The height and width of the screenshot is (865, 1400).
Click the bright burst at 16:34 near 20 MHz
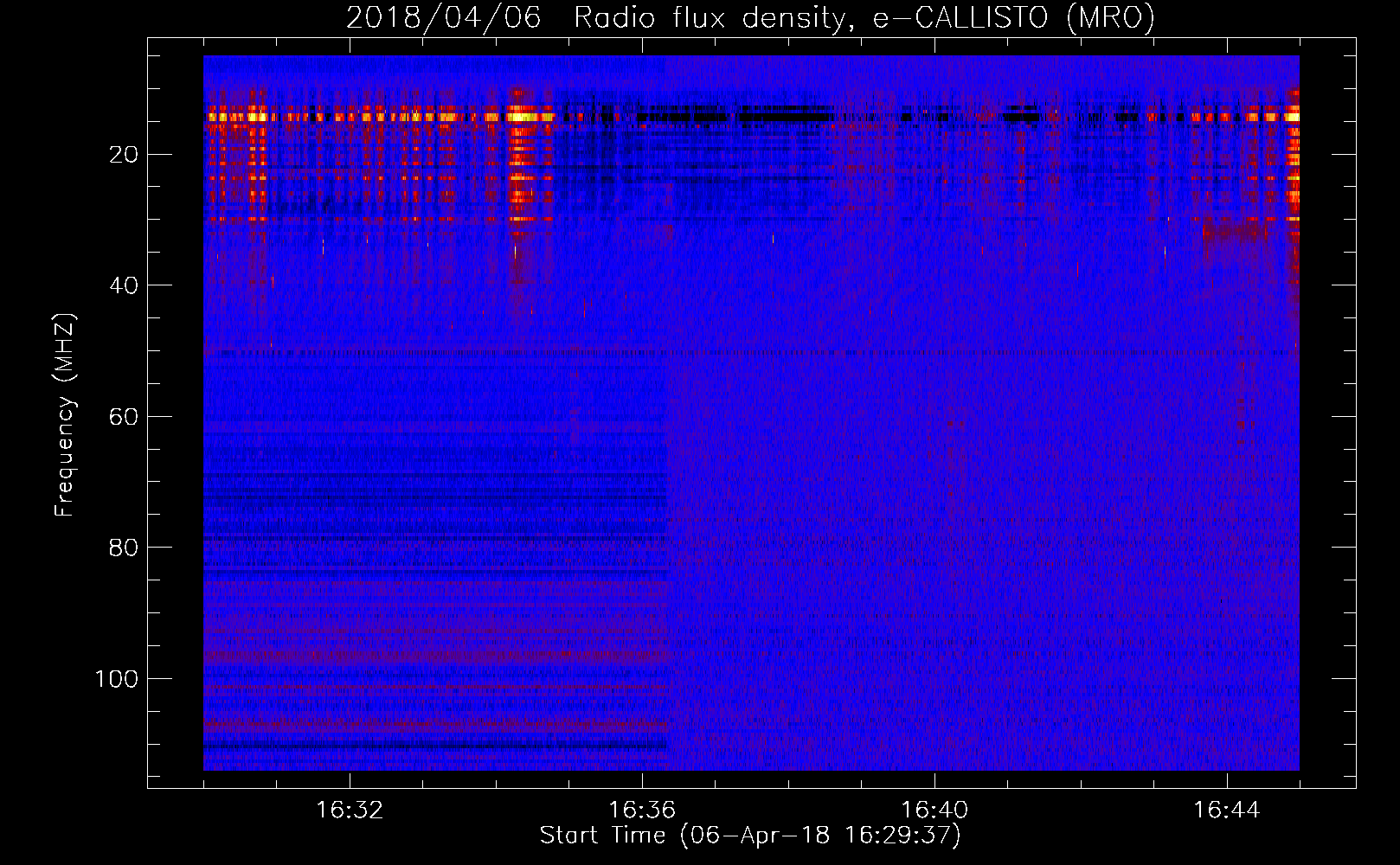[519, 156]
